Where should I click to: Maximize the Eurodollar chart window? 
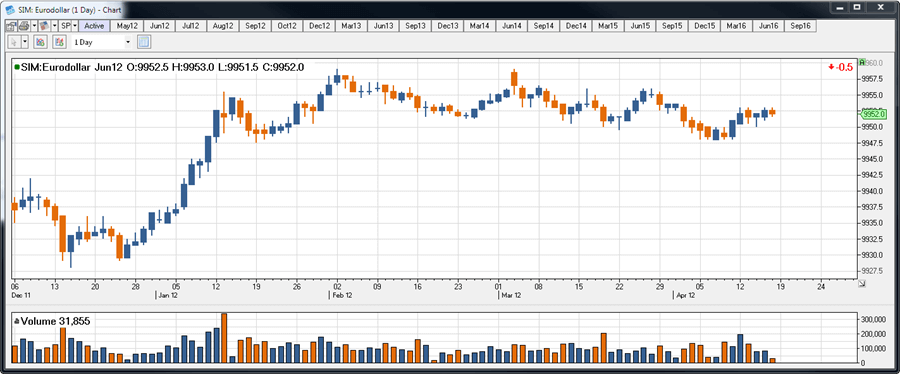click(x=856, y=7)
